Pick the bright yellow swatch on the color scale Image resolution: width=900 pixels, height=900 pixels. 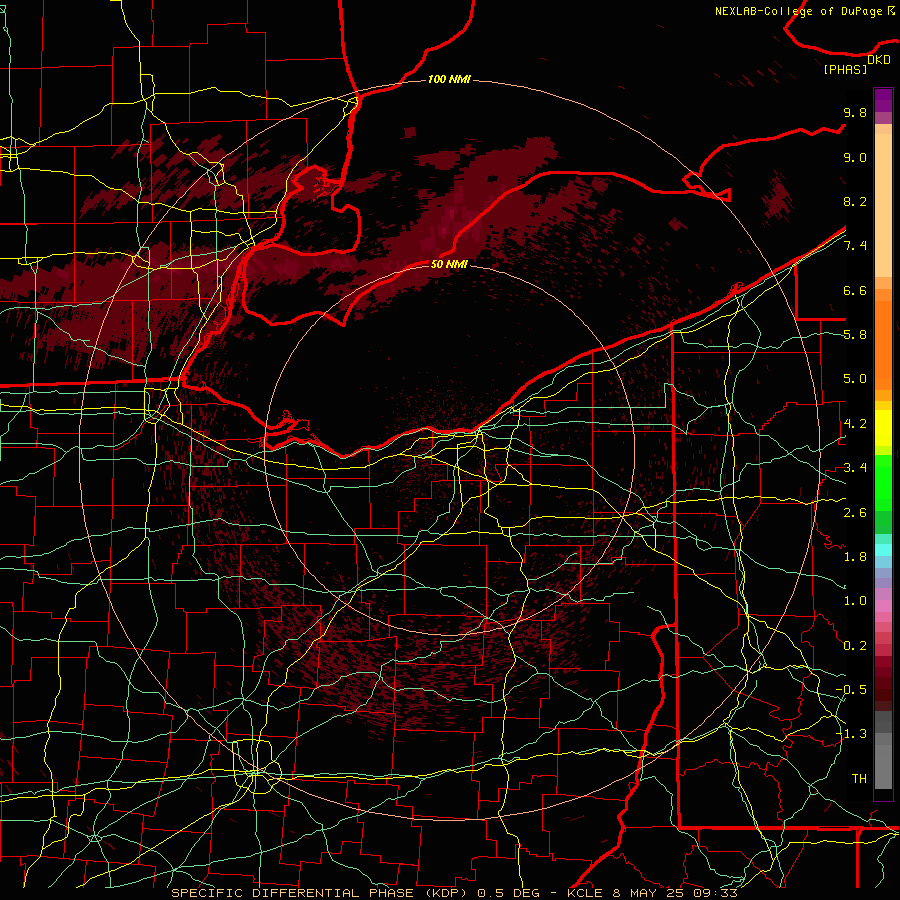883,428
